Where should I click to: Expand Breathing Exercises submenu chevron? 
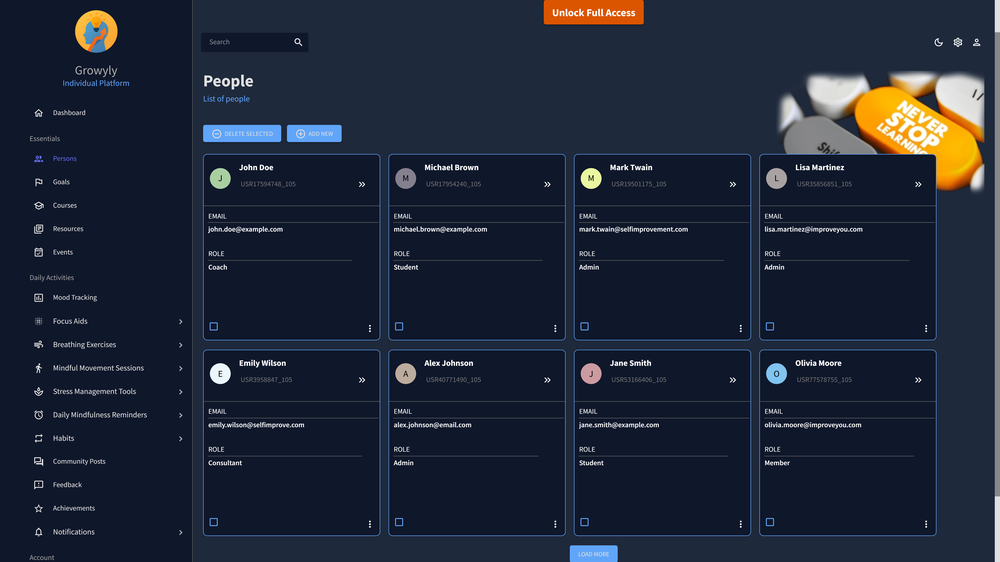[x=180, y=345]
